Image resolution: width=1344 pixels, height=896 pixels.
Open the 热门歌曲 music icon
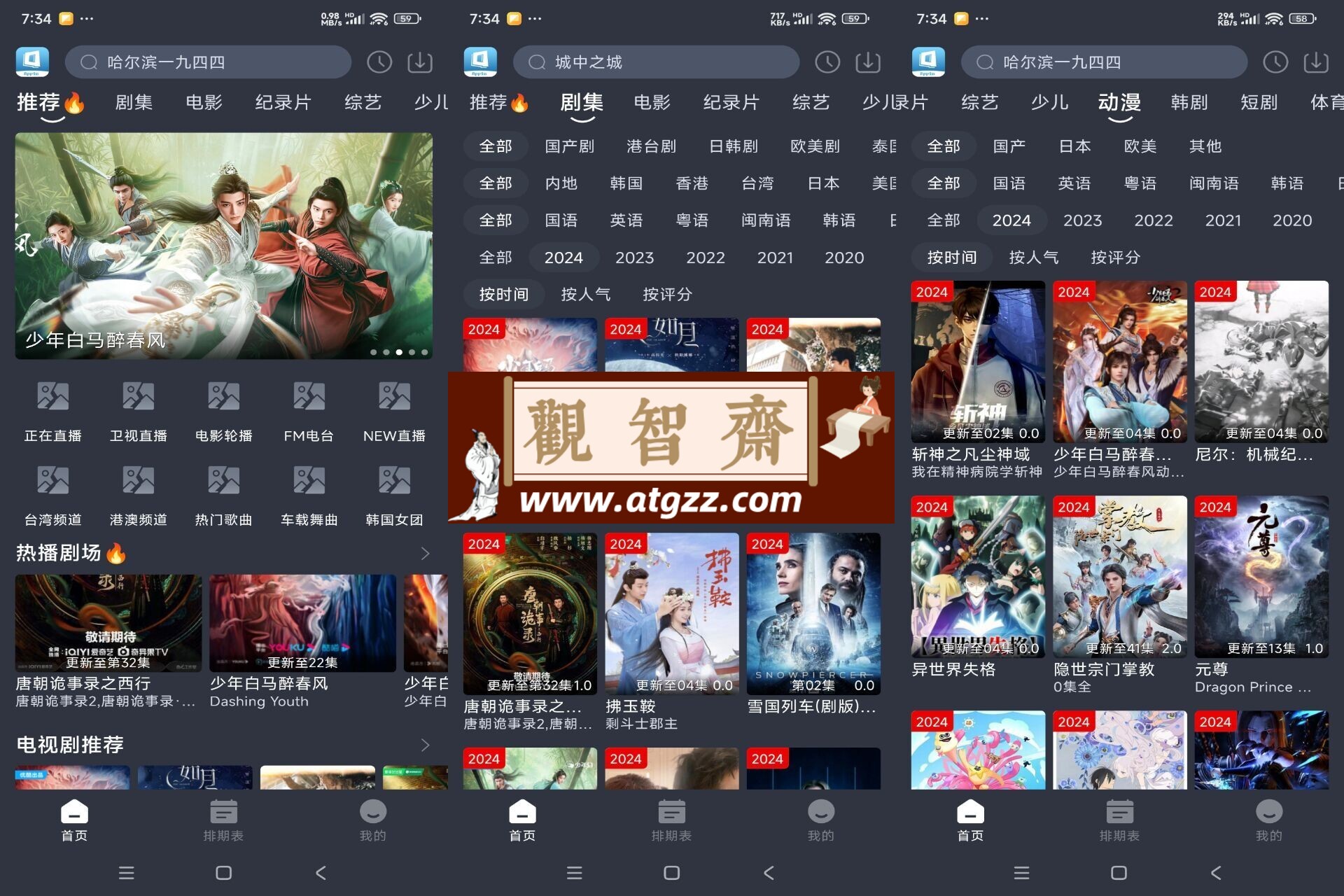click(x=223, y=480)
